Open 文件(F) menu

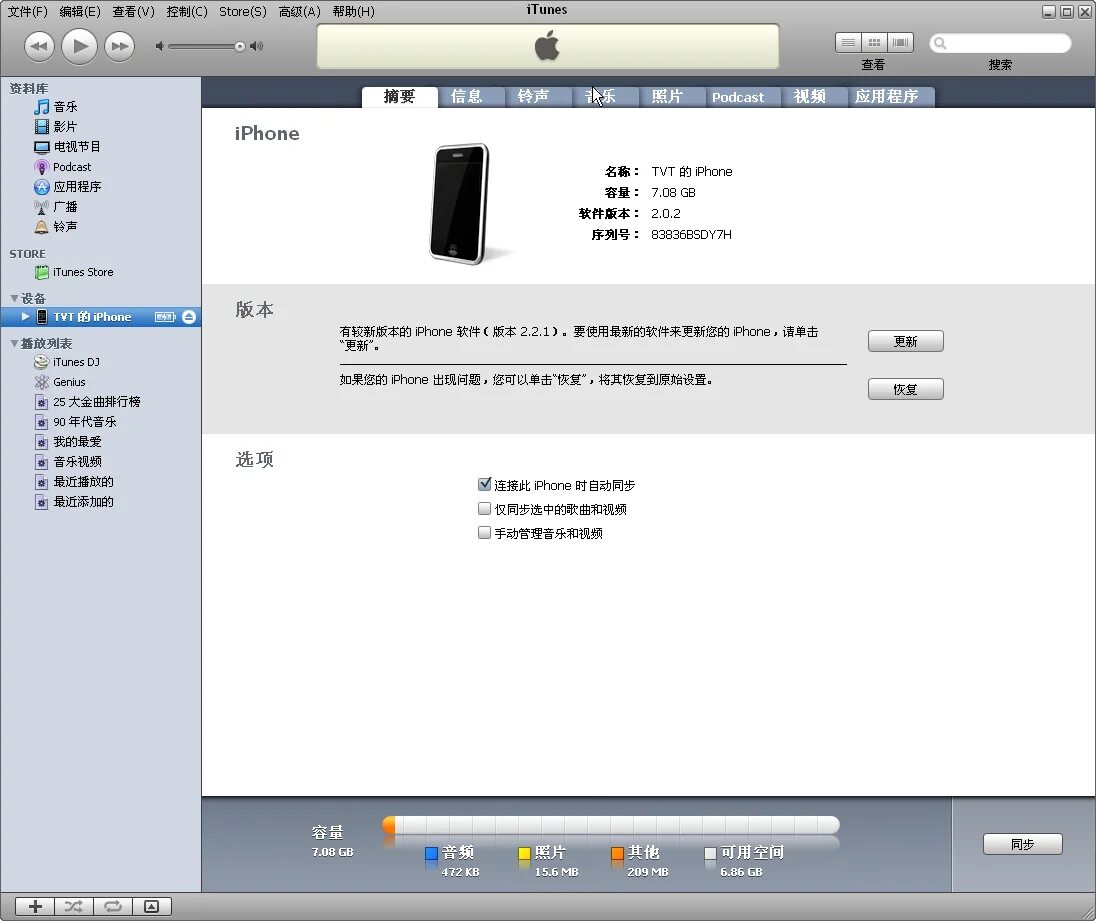pyautogui.click(x=27, y=12)
